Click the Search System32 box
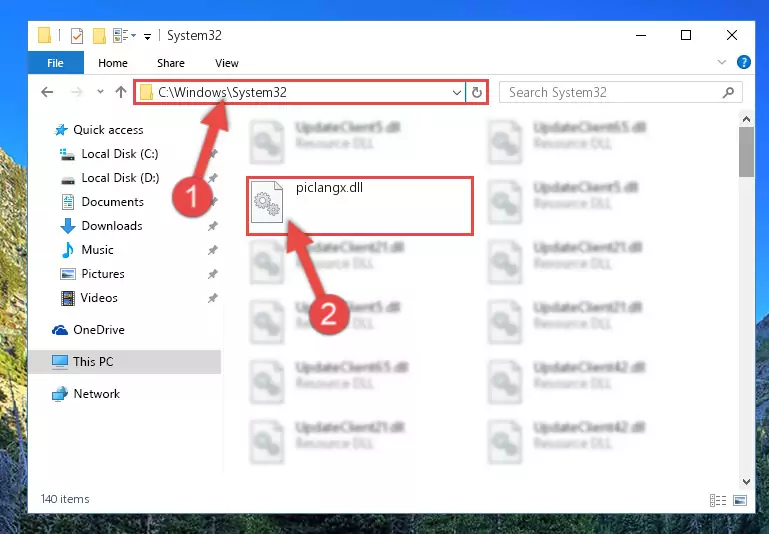769x534 pixels. (620, 92)
